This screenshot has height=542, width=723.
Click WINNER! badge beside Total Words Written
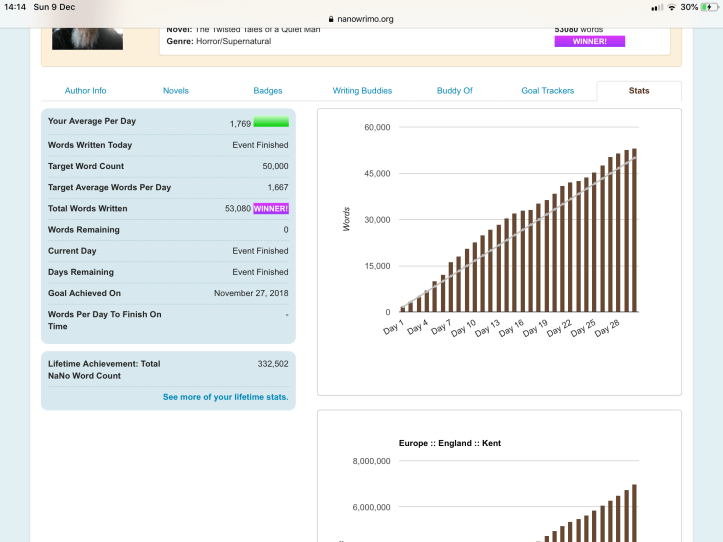point(271,208)
